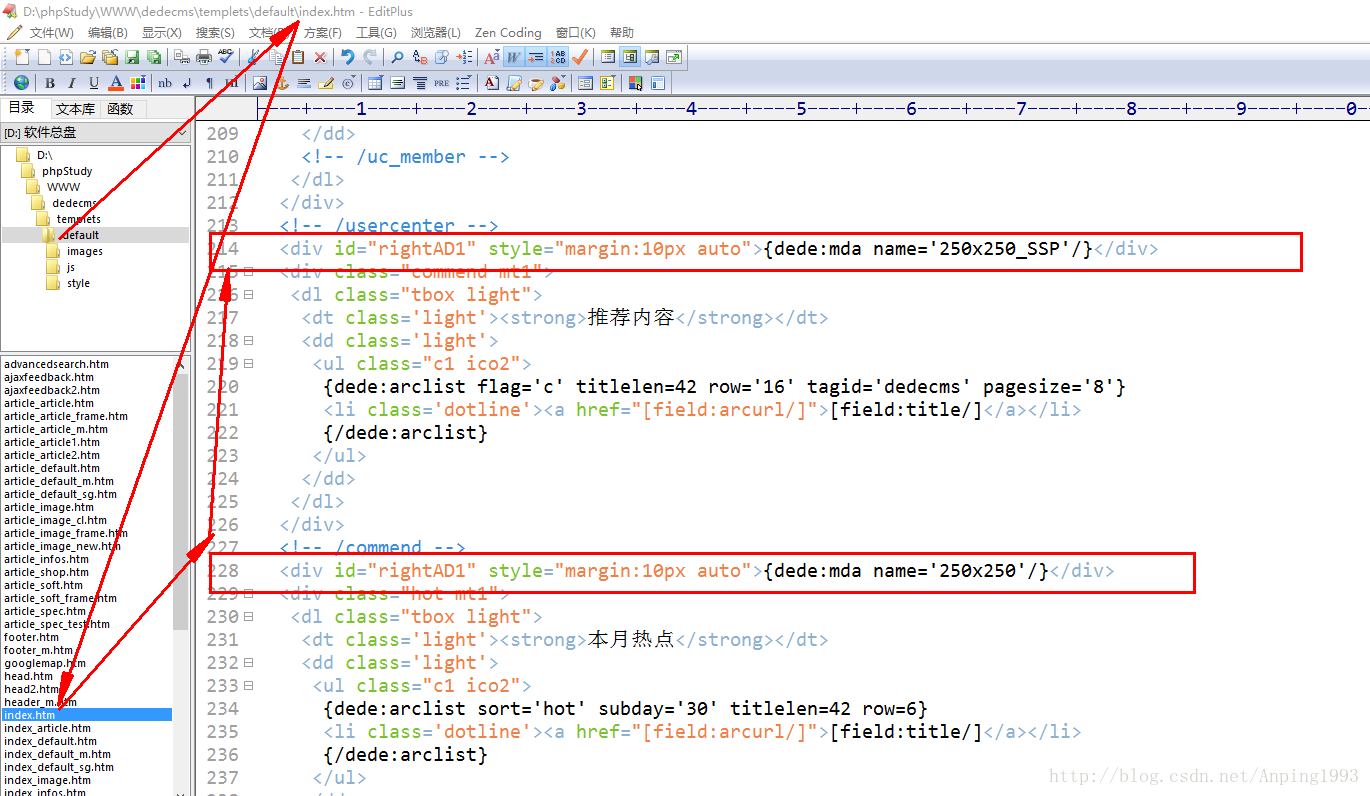Screen dimensions: 1370x796
Task: Switch to the 文本库 tab
Action: coord(76,109)
